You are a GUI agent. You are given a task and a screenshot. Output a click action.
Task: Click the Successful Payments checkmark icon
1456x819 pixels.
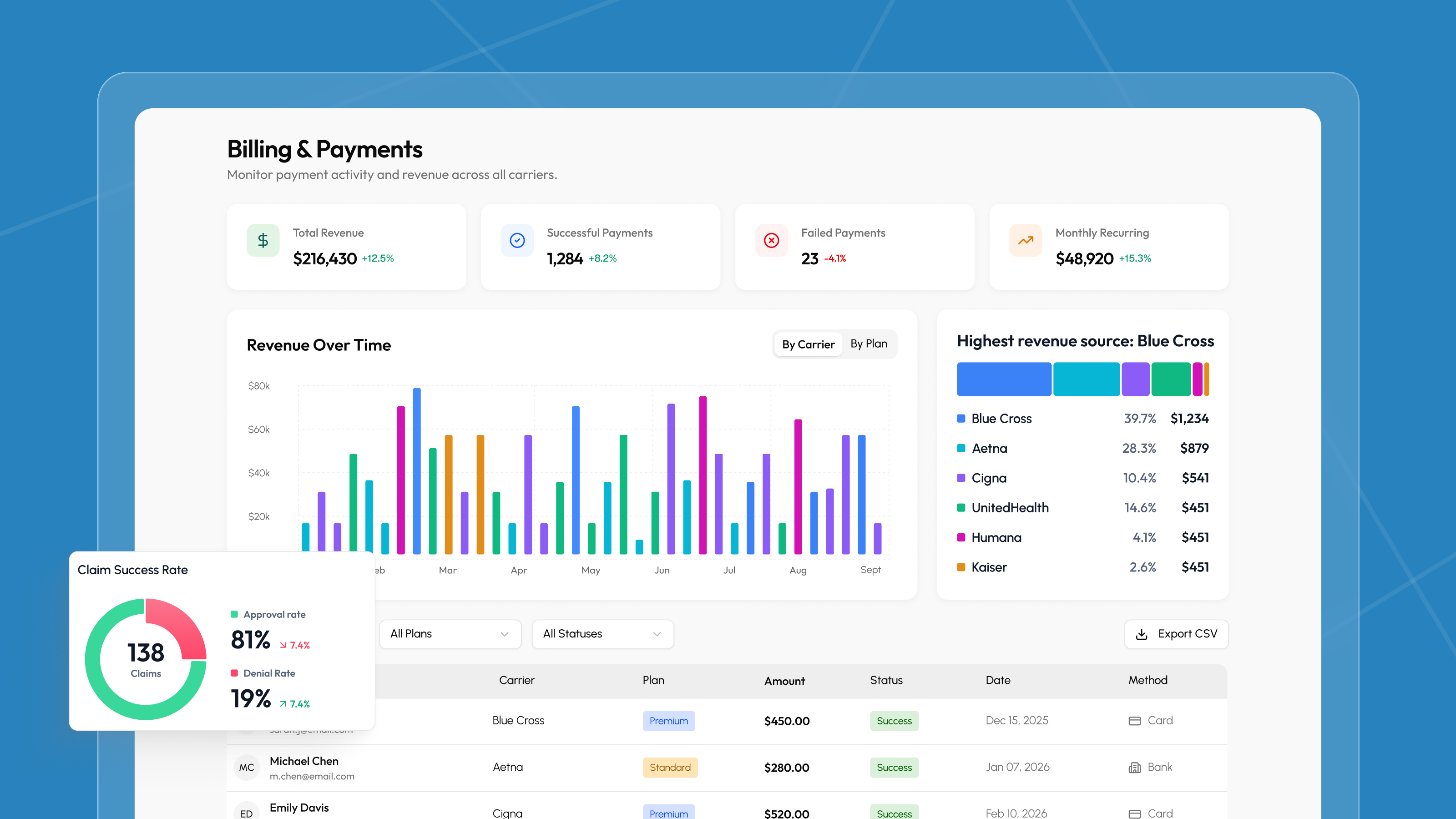point(516,240)
